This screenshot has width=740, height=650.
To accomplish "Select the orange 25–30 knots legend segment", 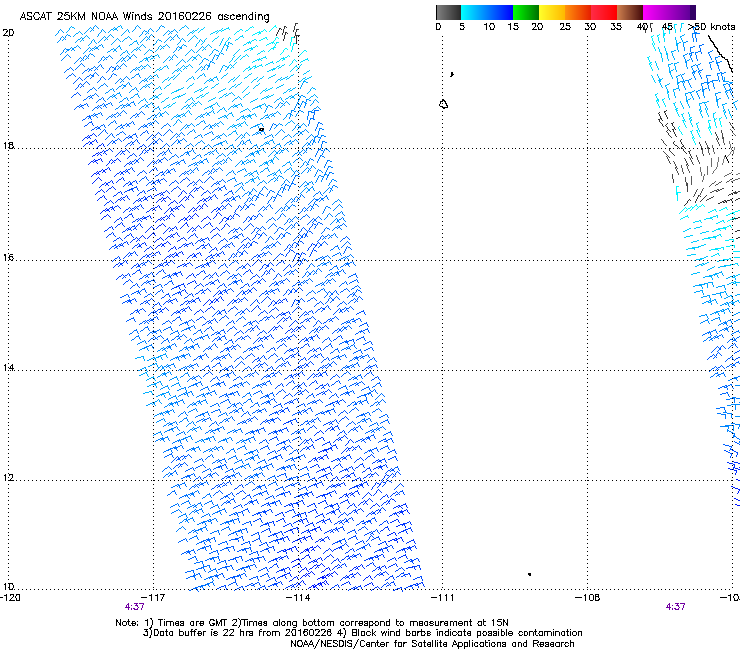I will coord(578,12).
